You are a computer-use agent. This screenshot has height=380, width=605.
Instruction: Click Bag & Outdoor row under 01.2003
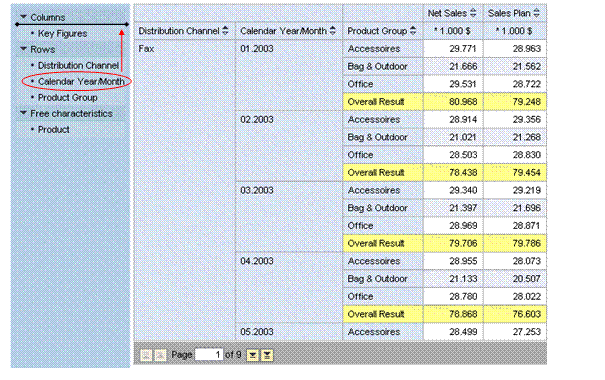tap(383, 66)
